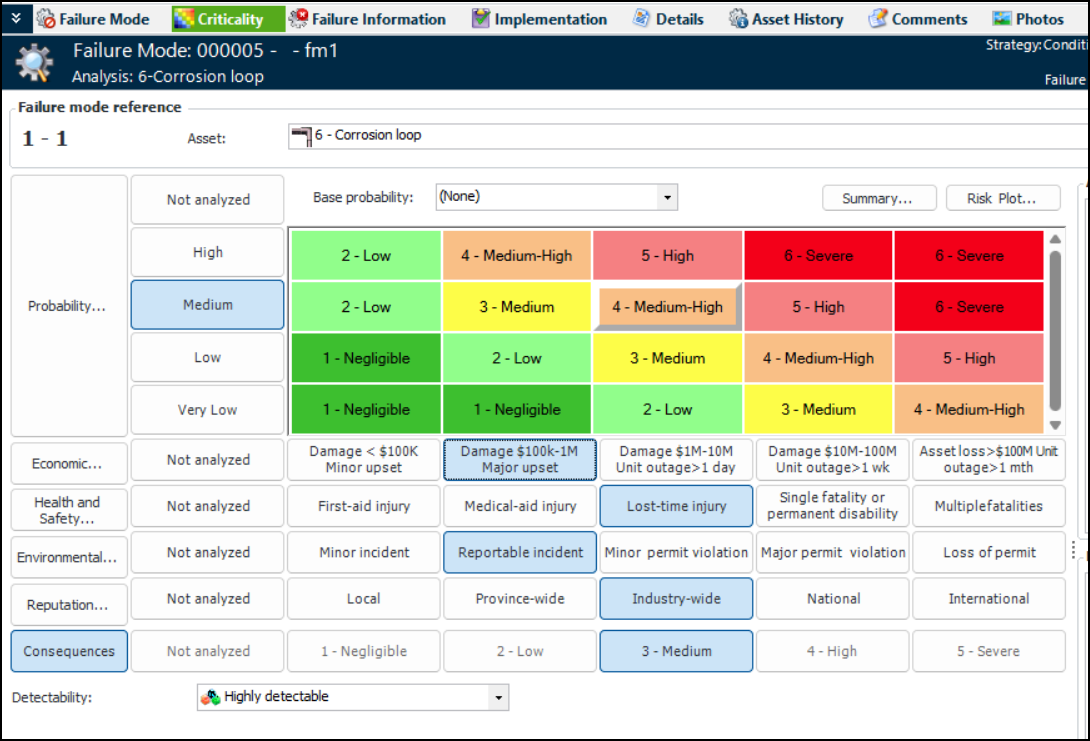The width and height of the screenshot is (1090, 741).
Task: Click the Summary... button
Action: point(878,199)
